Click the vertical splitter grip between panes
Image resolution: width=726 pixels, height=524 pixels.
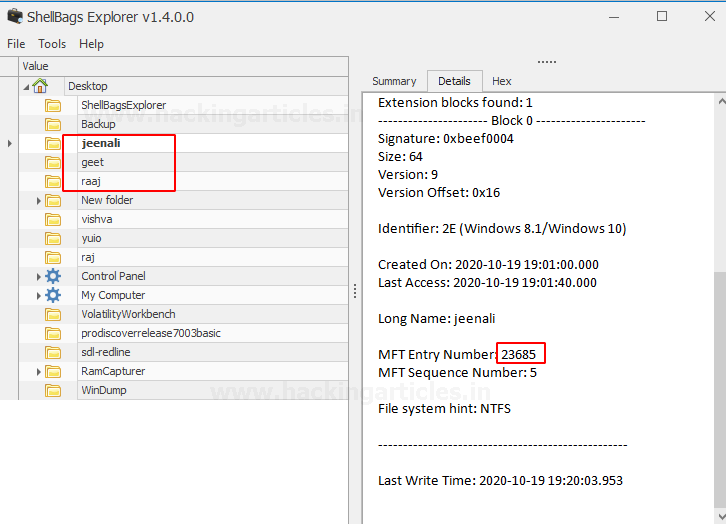[355, 291]
